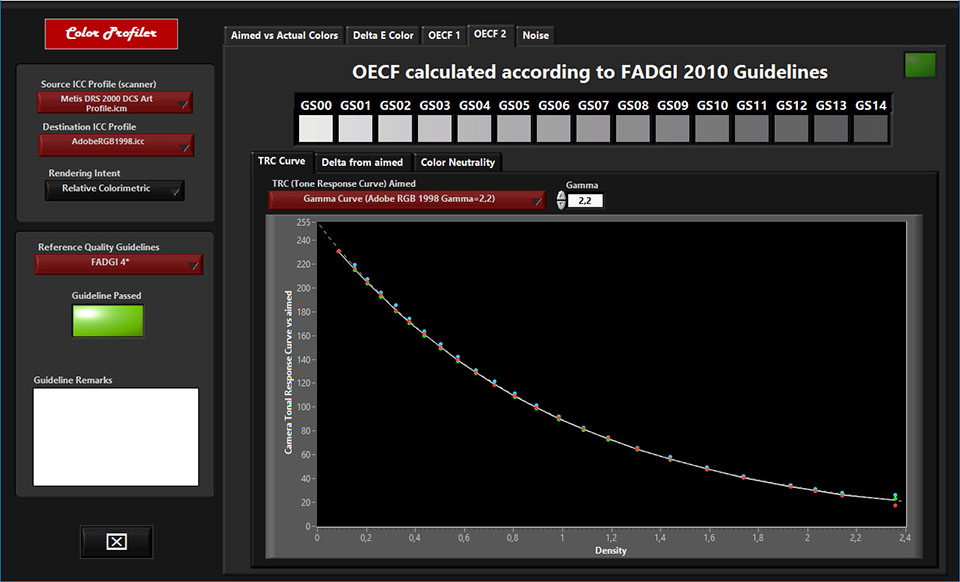Click the Guideline Passed green indicator

click(x=108, y=321)
